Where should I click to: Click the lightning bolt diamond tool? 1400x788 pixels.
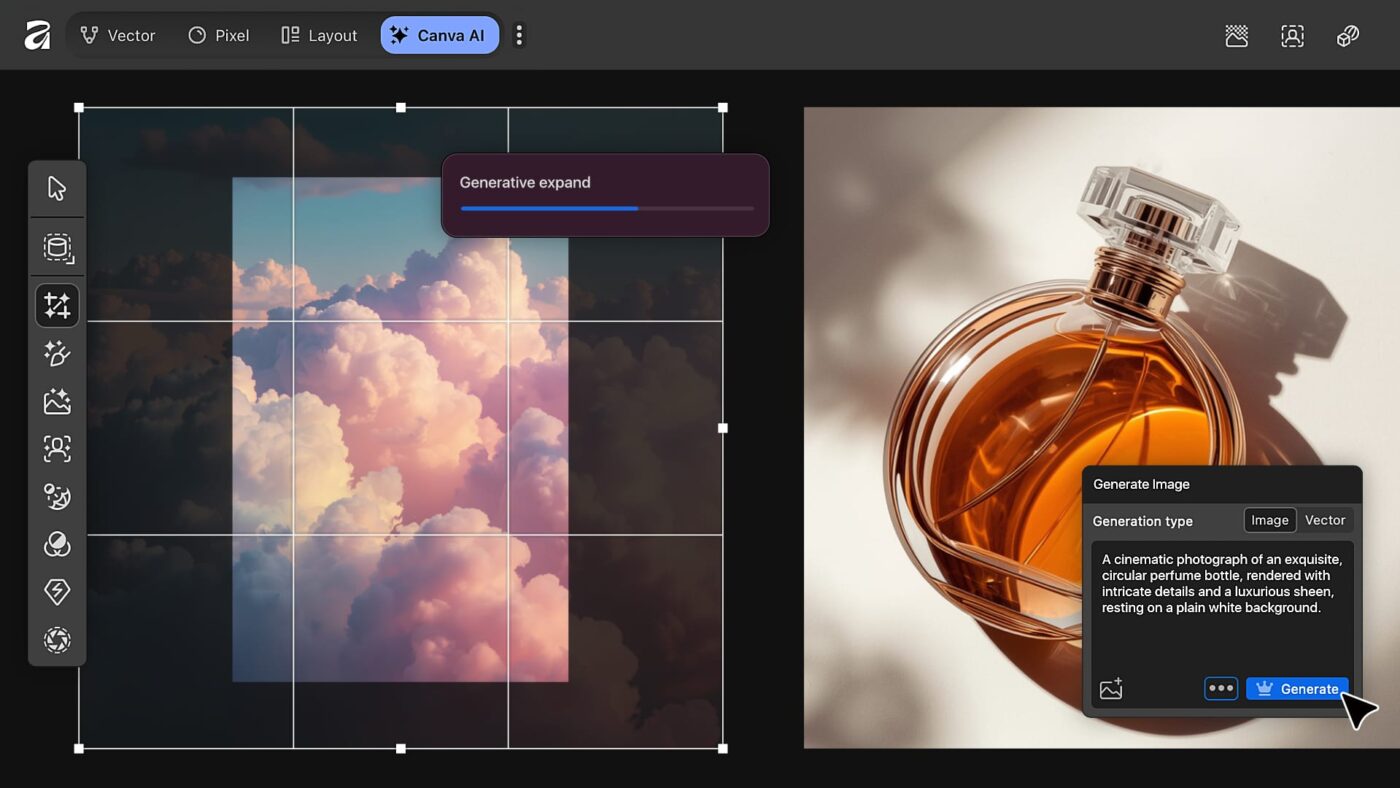point(57,592)
